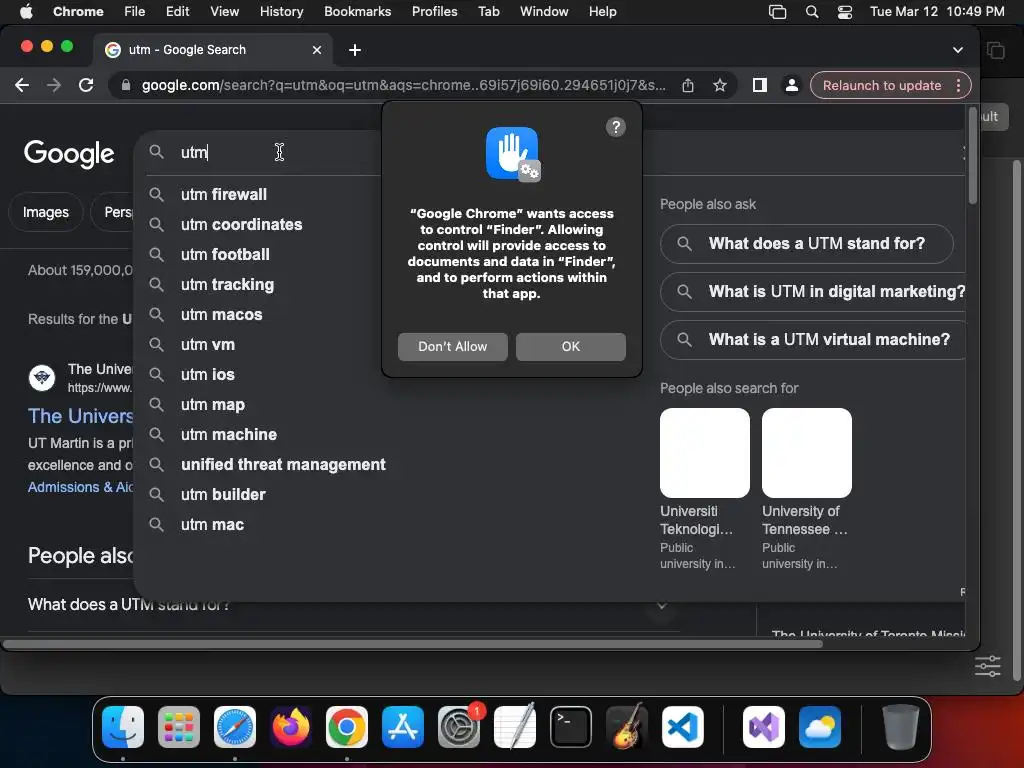The height and width of the screenshot is (768, 1024).
Task: Click OK in the permission dialog
Action: (571, 347)
